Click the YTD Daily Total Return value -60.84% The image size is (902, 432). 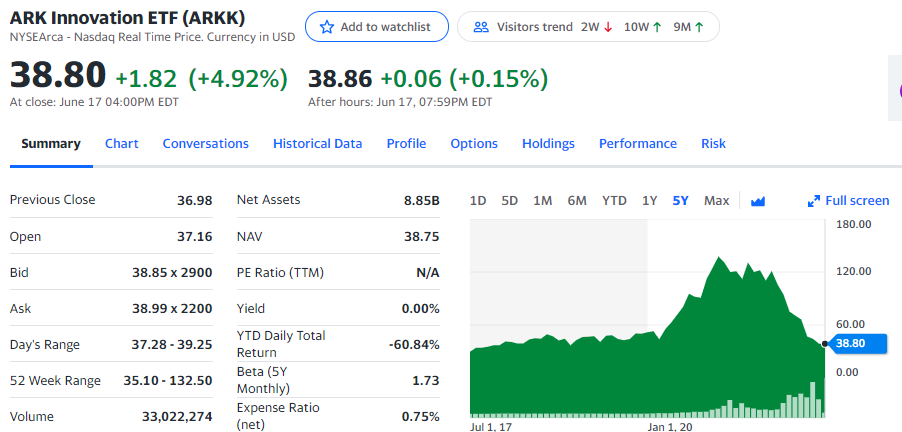(x=414, y=345)
